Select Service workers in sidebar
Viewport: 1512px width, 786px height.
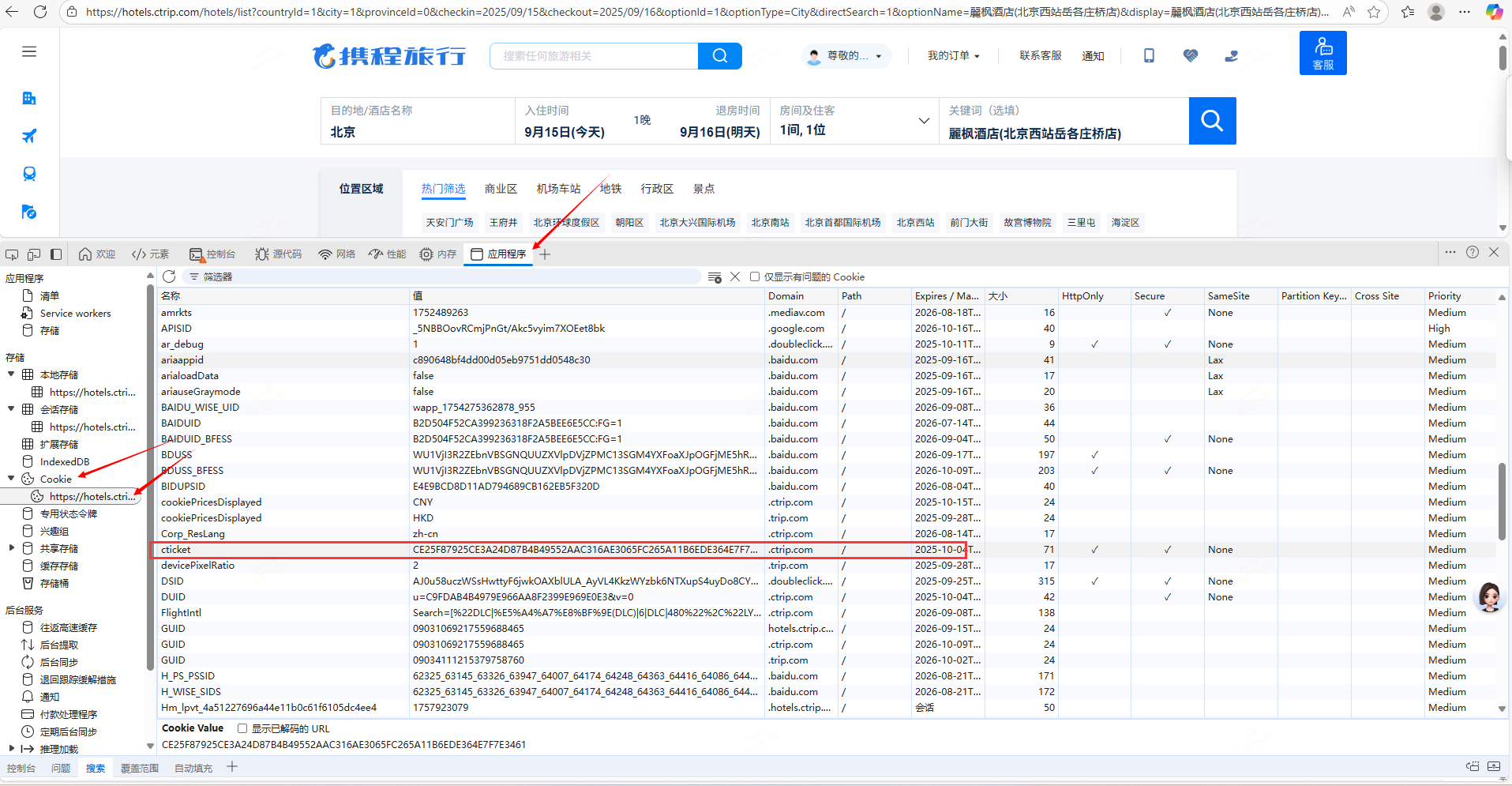[75, 314]
